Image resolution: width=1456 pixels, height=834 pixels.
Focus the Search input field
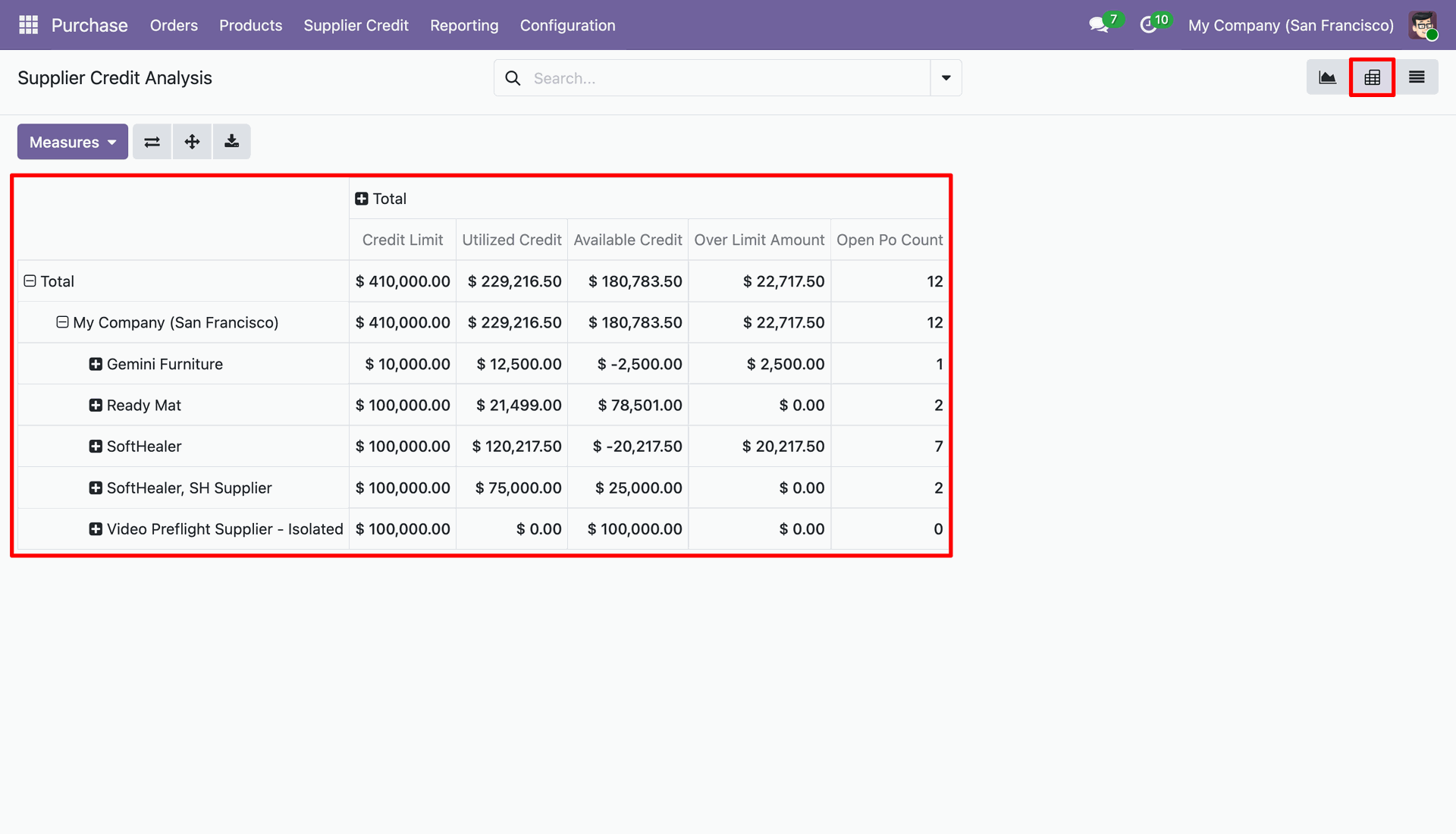(x=728, y=78)
